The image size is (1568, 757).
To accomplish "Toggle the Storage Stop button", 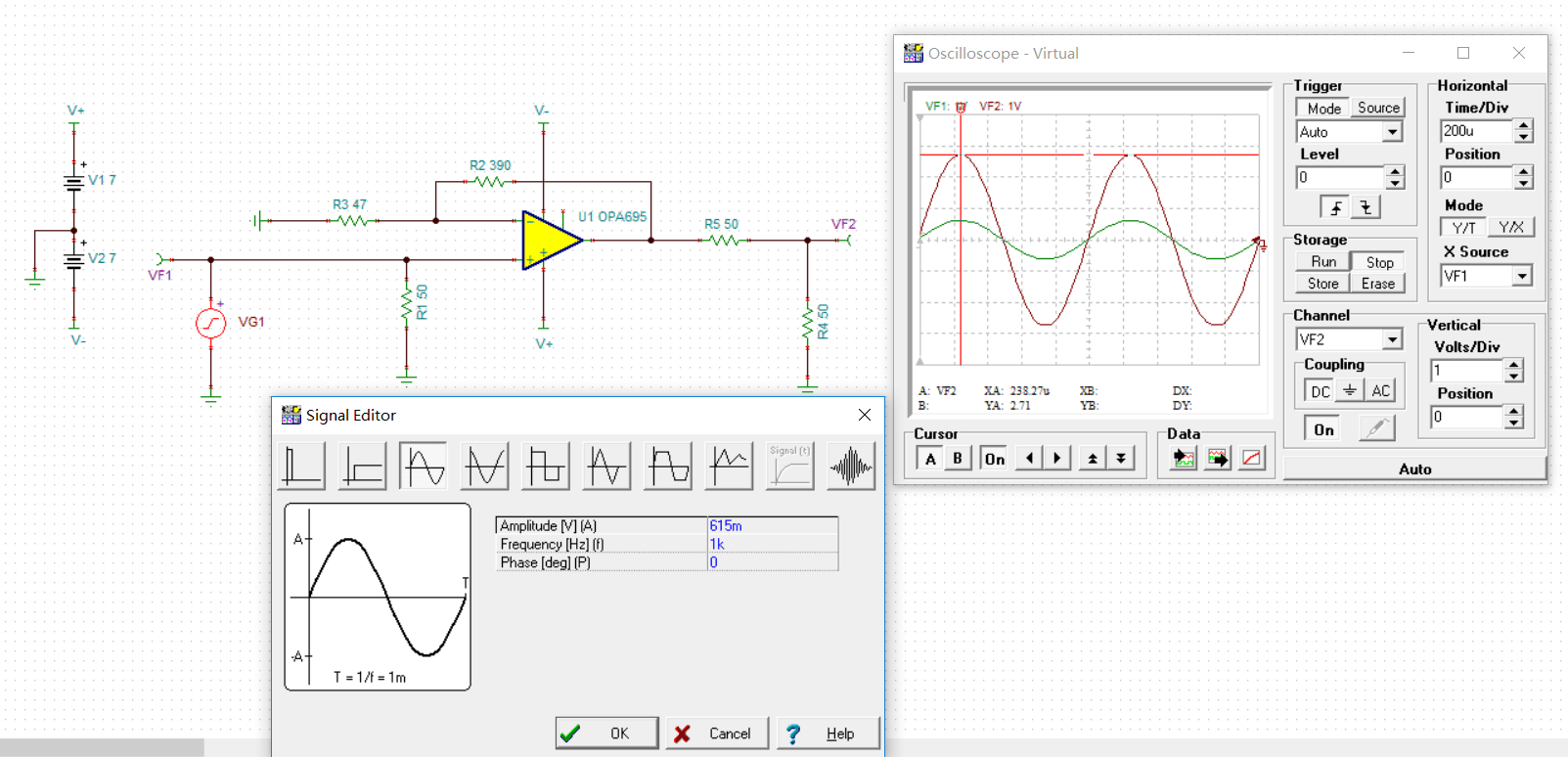I will tap(1379, 262).
